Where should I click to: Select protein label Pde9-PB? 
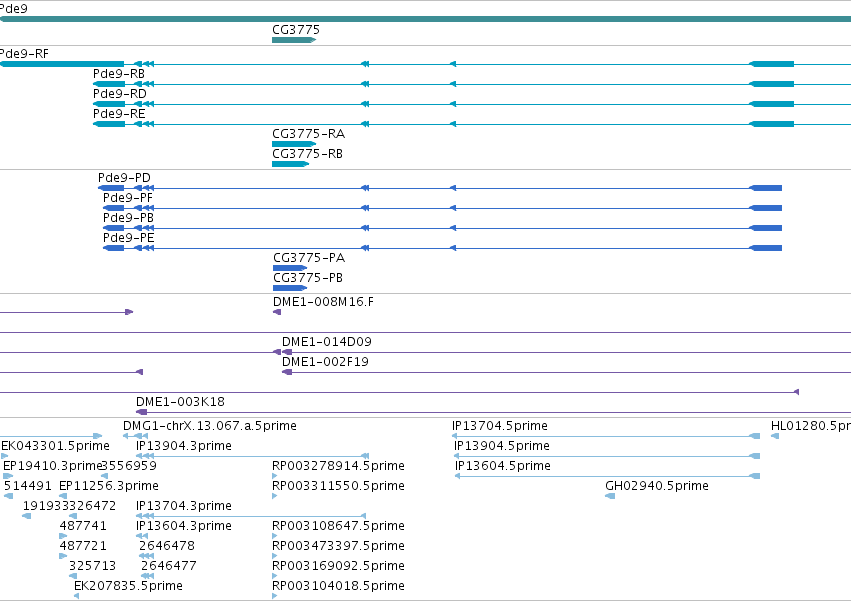129,218
